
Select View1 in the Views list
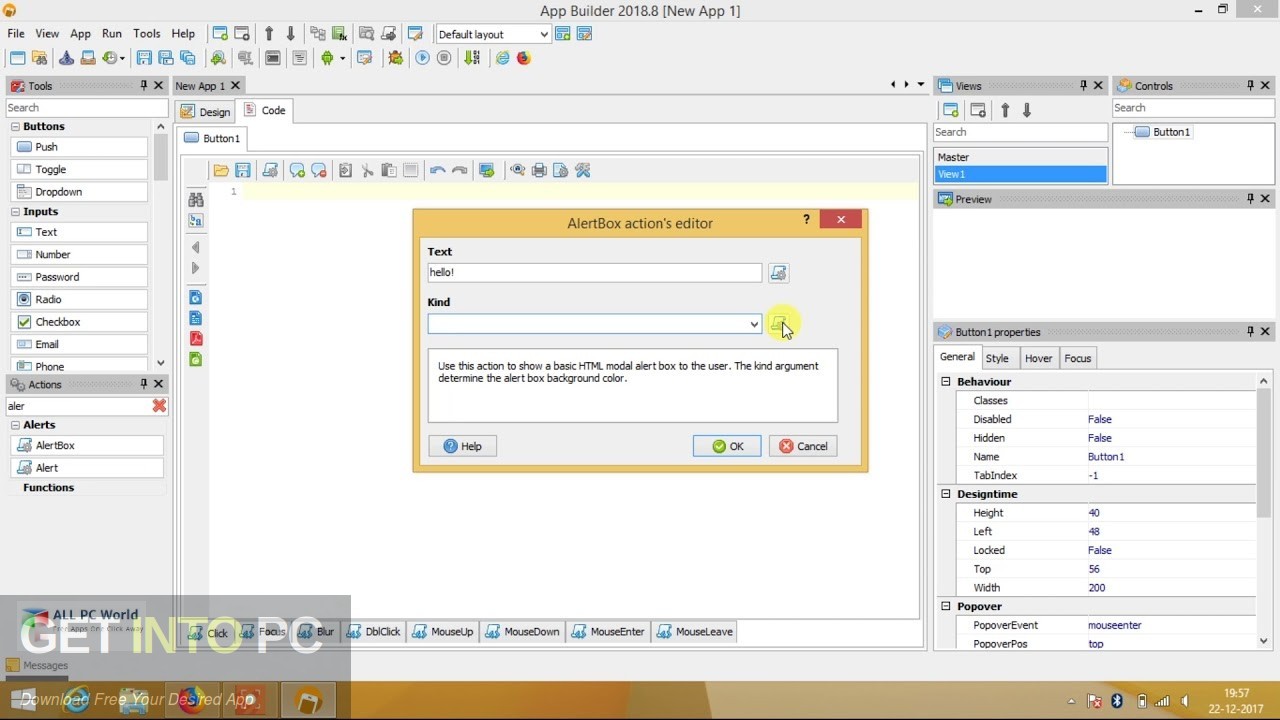coord(1020,174)
